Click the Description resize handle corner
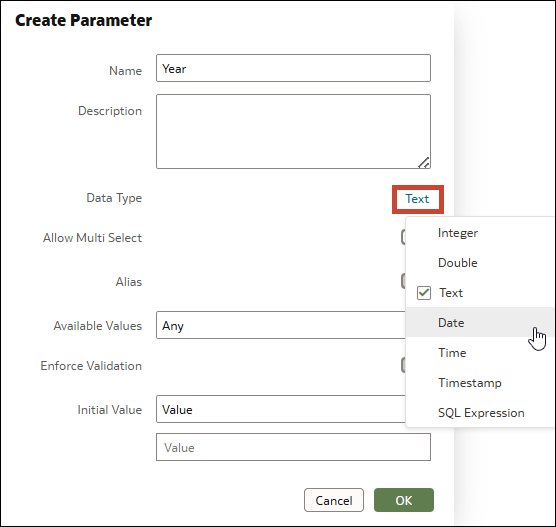 click(424, 162)
